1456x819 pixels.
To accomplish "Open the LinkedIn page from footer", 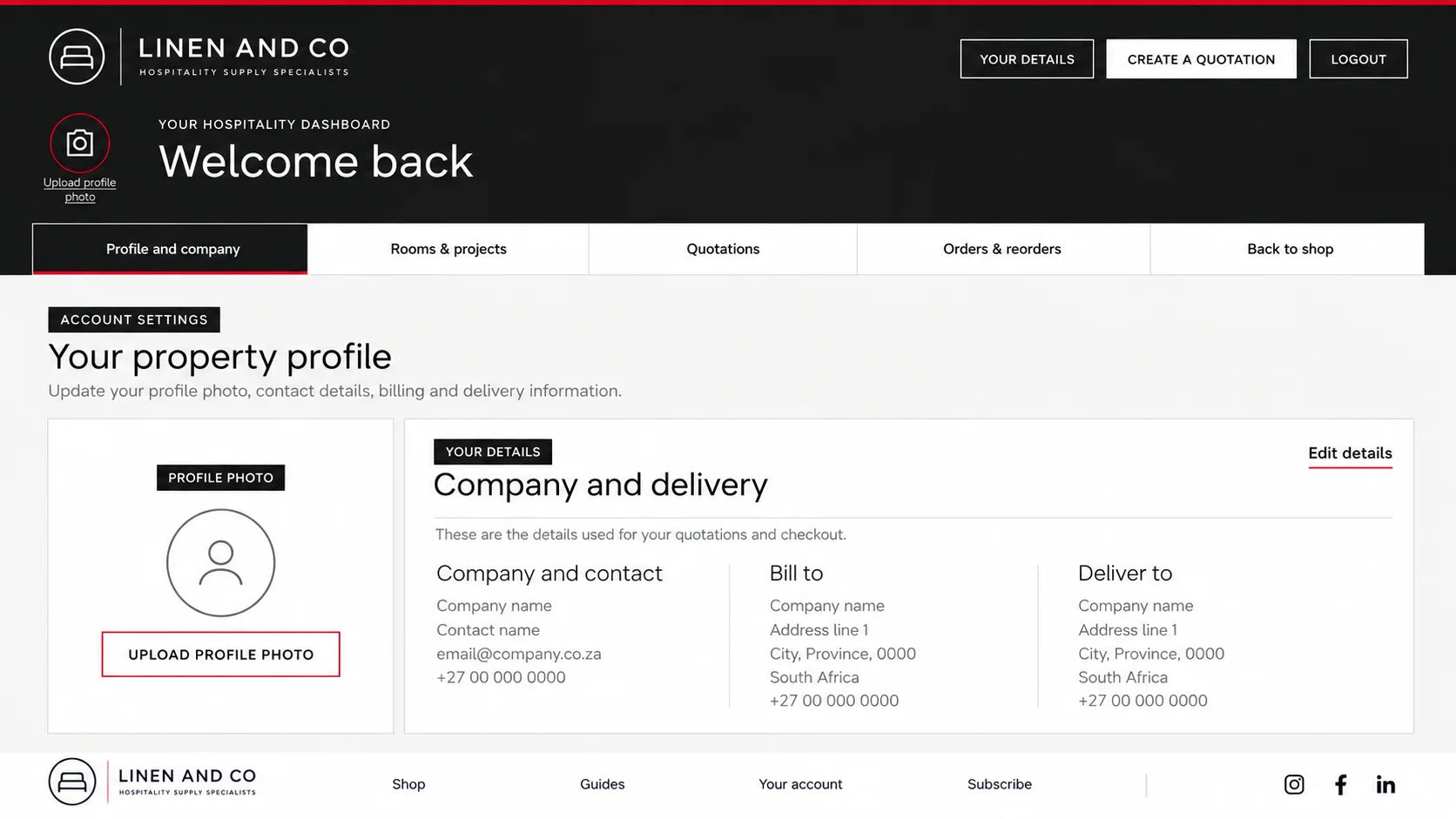I will [x=1385, y=784].
